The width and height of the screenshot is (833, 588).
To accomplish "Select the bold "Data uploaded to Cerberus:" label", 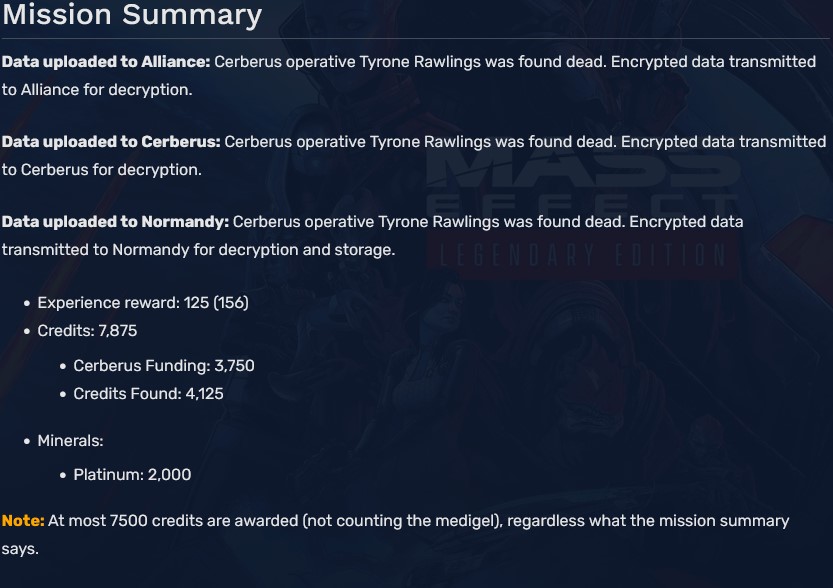I will 111,142.
